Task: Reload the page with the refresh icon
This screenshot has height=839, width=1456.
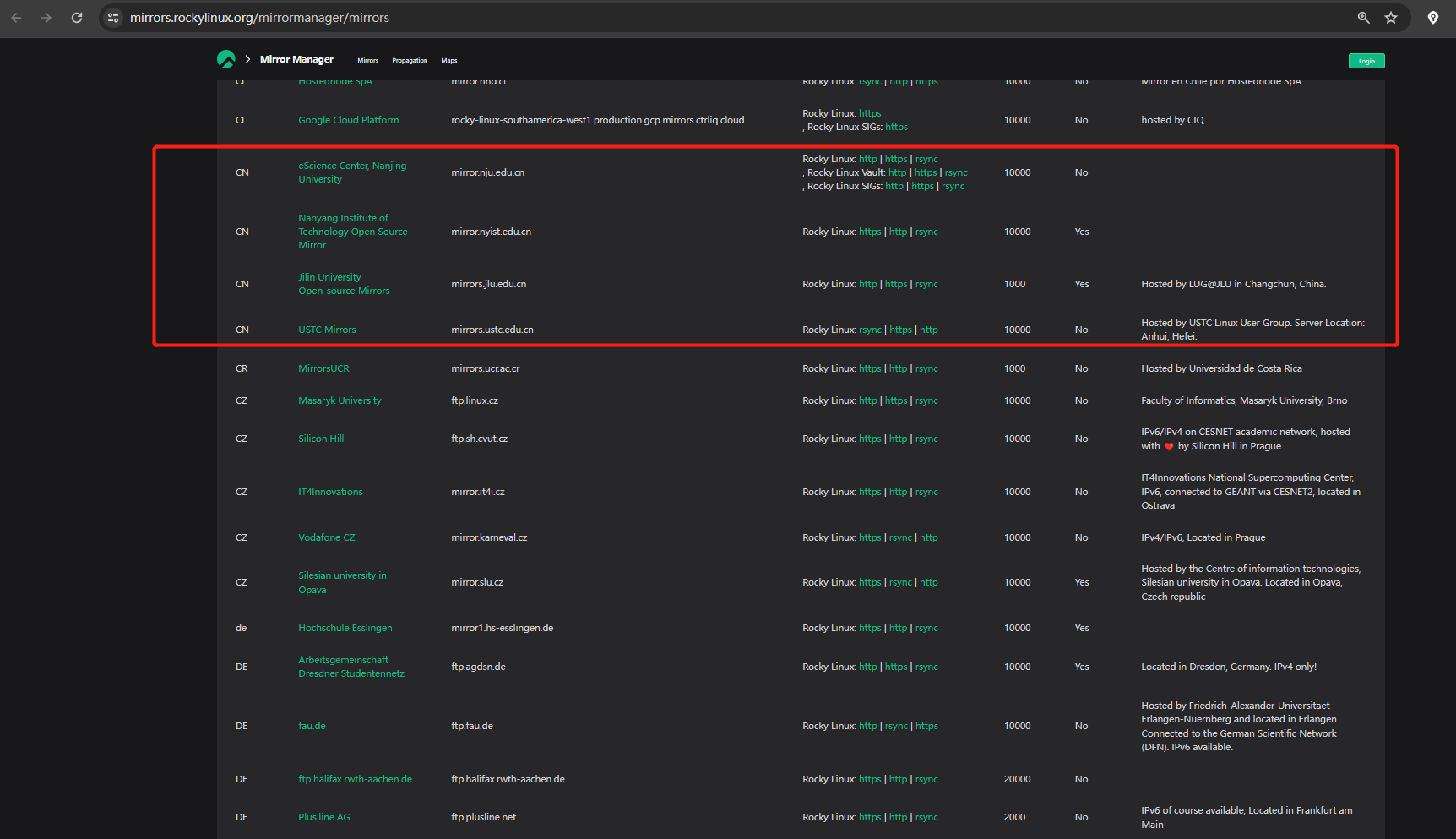Action: point(77,18)
